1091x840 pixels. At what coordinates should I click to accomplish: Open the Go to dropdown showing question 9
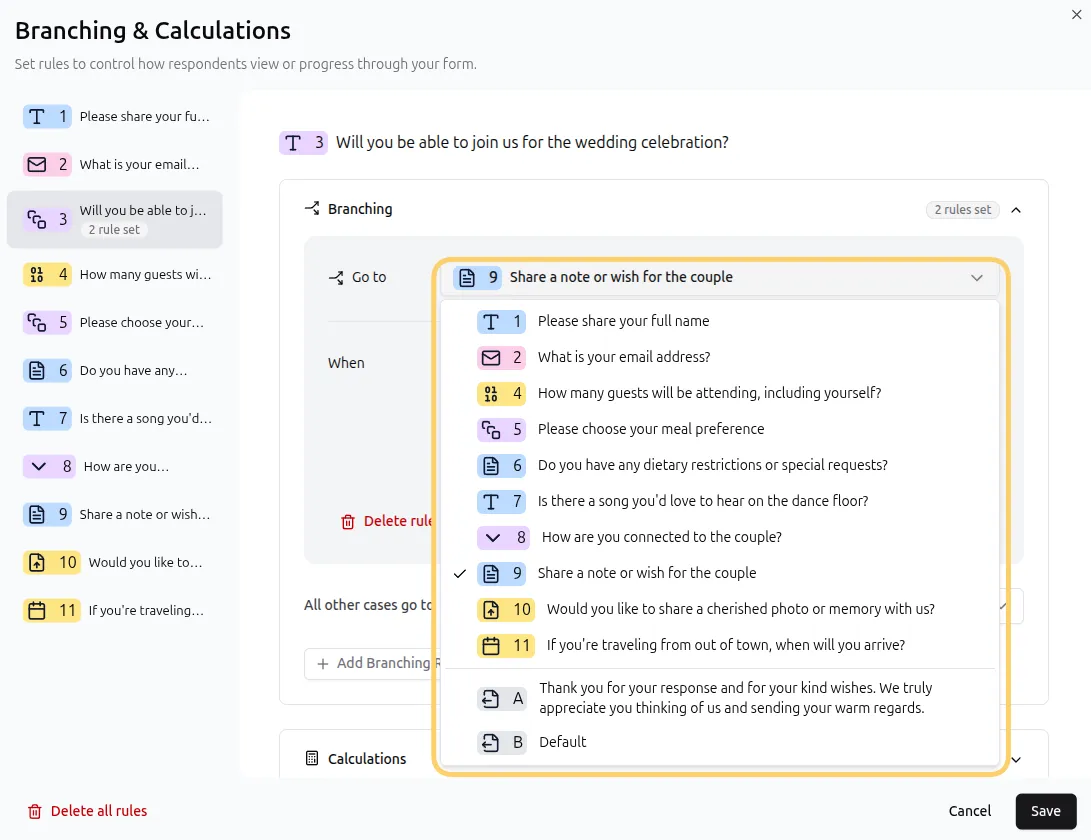tap(719, 278)
